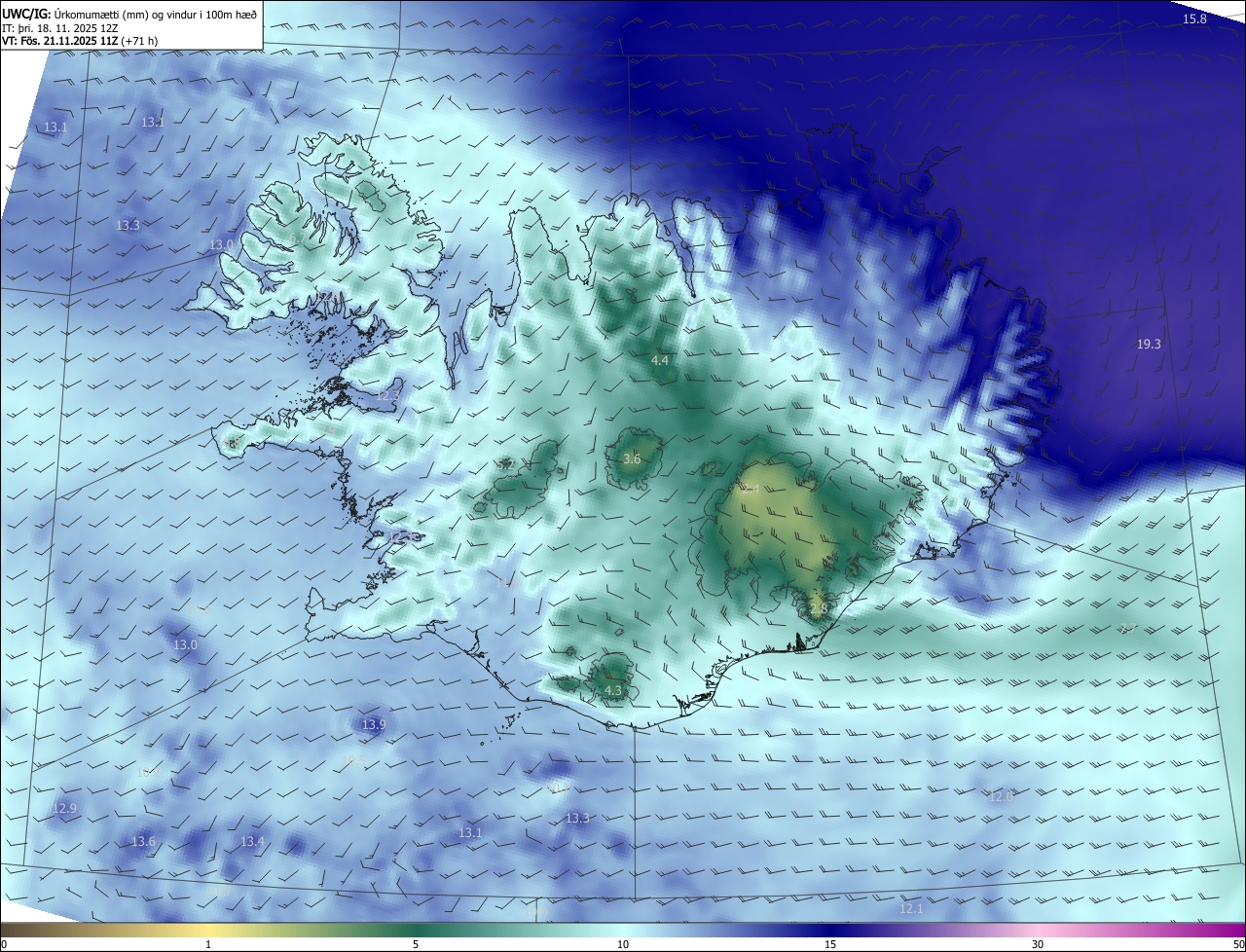Click the 13.4 value label
Image resolution: width=1246 pixels, height=952 pixels.
point(252,841)
